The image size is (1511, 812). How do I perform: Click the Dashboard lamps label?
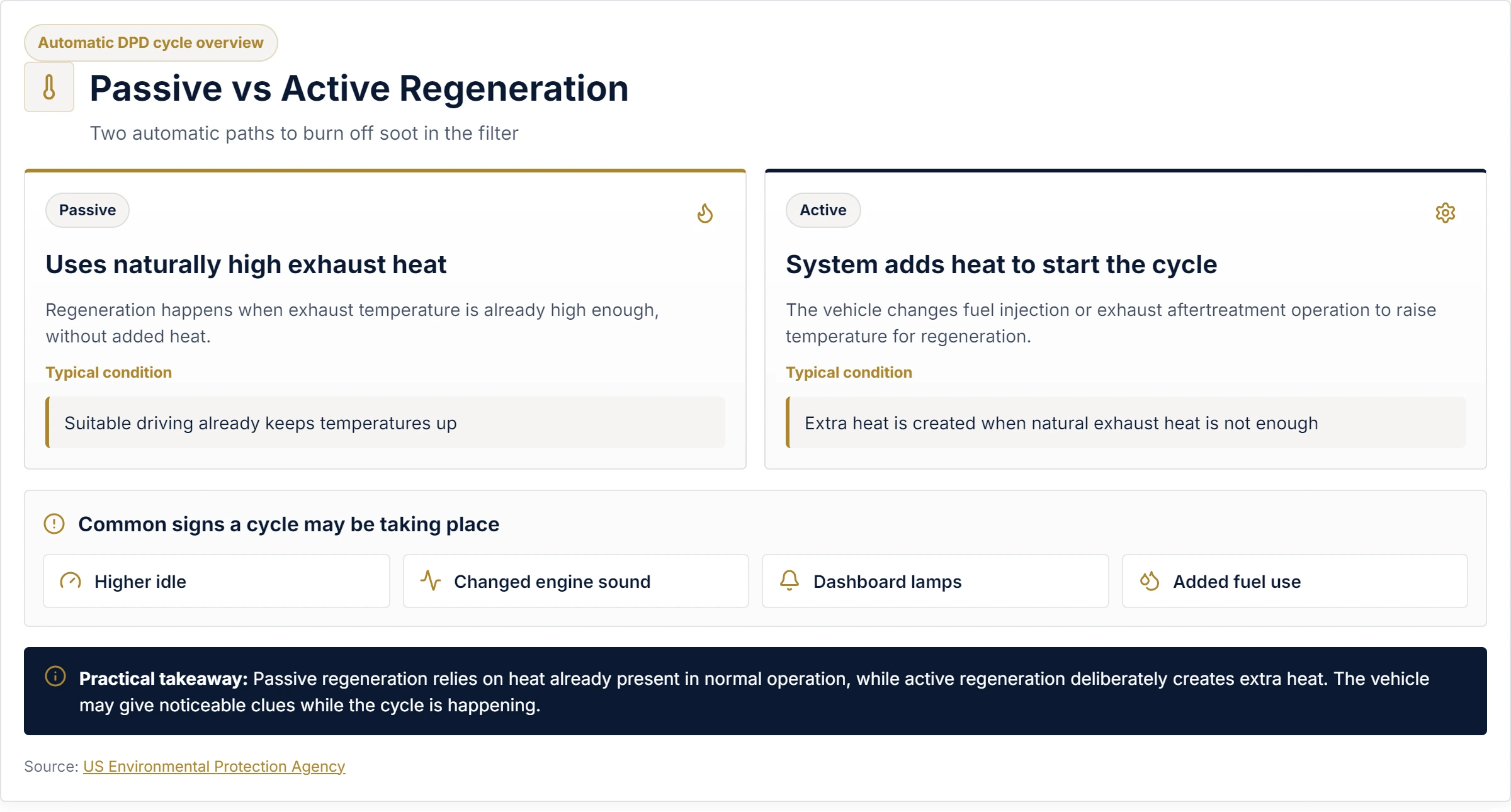pos(887,582)
